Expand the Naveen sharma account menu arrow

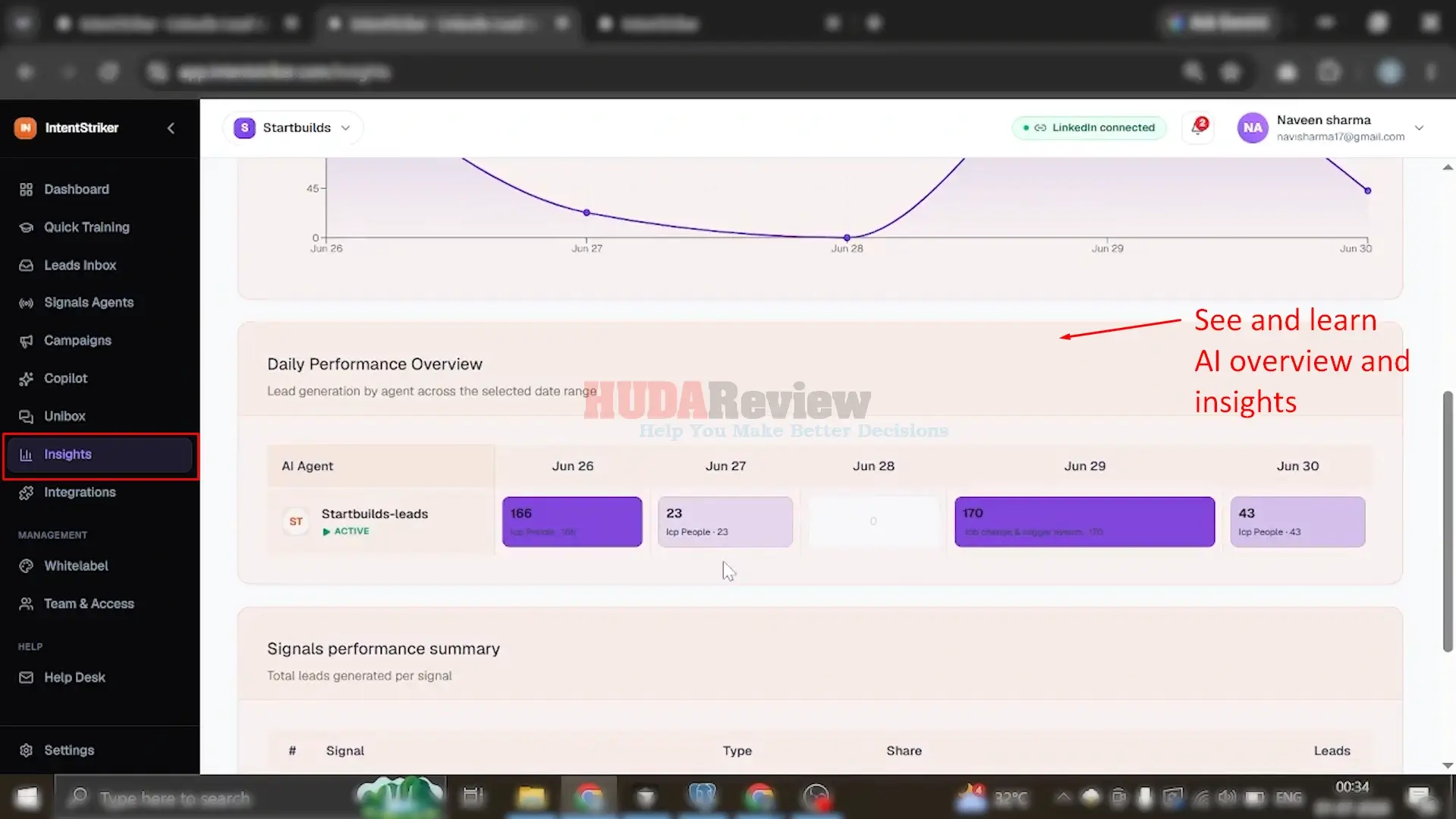(1419, 128)
